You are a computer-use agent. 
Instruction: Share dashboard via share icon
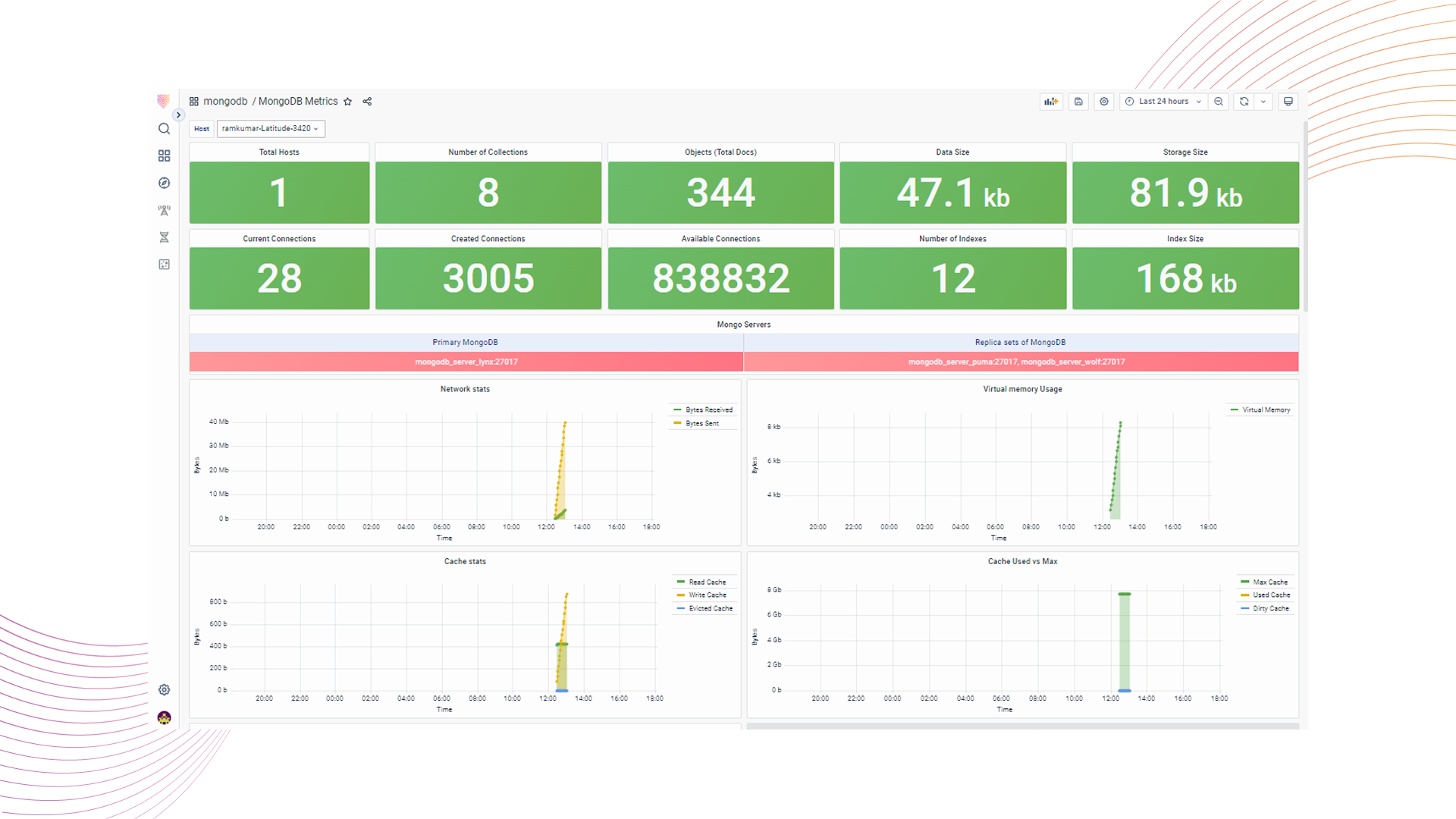click(x=367, y=102)
